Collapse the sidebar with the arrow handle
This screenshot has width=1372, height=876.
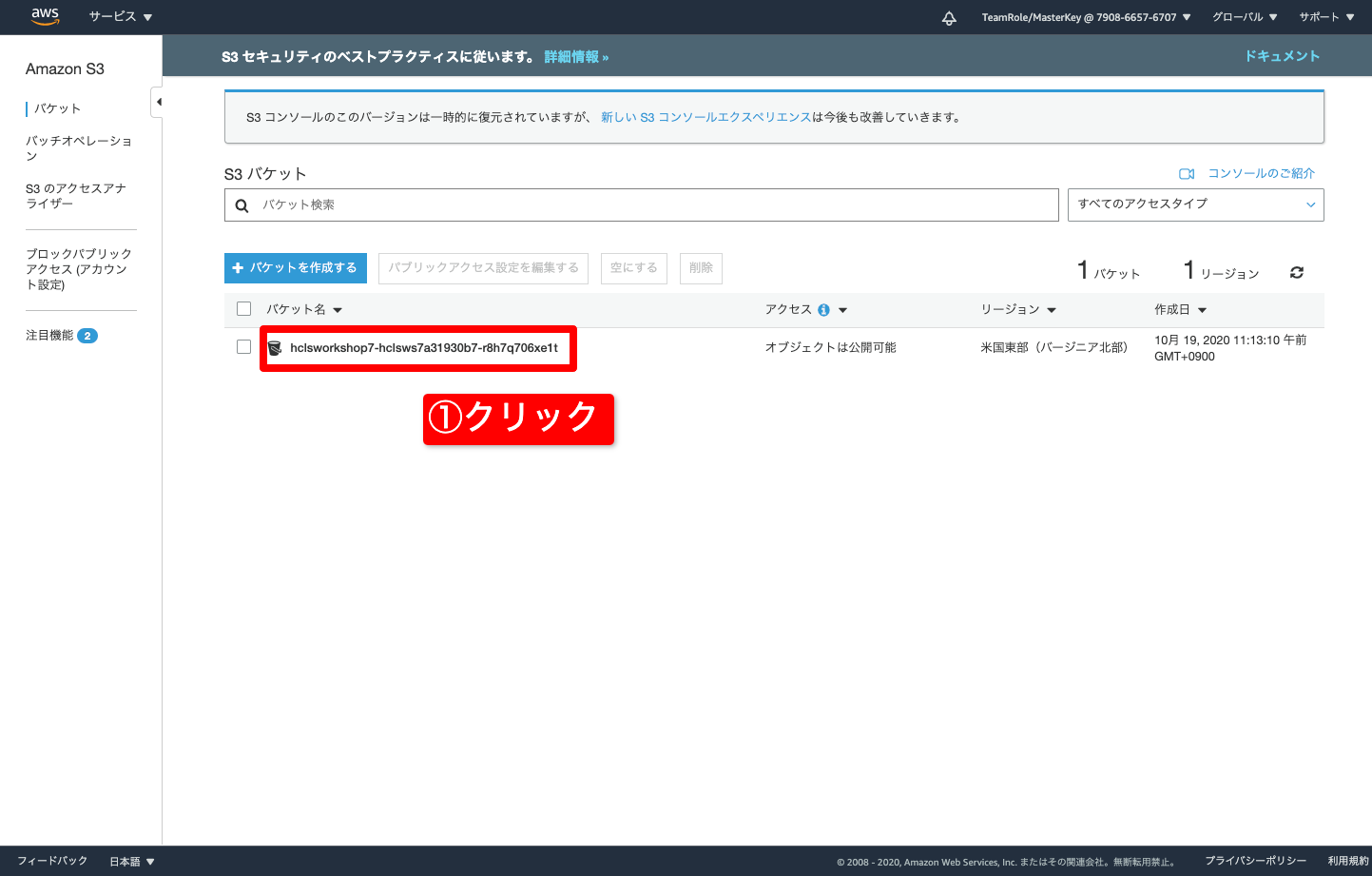tap(158, 102)
